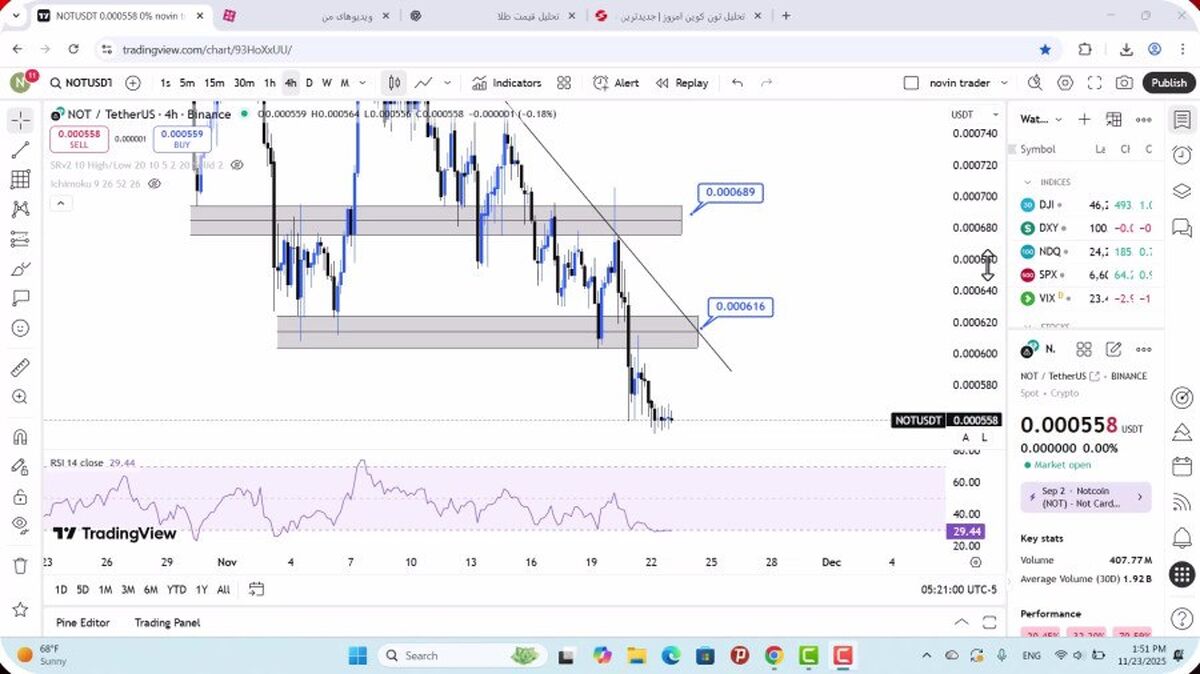The width and height of the screenshot is (1200, 674).
Task: Open the Trading Panel tab
Action: pyautogui.click(x=167, y=622)
